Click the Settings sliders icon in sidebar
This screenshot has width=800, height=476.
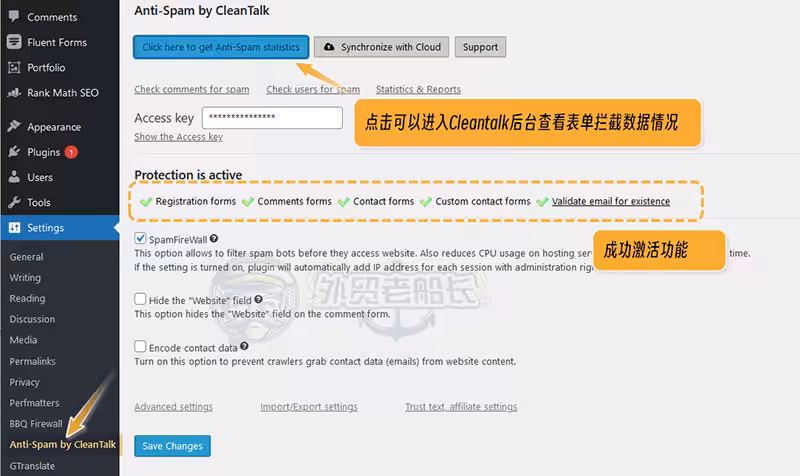pos(14,228)
